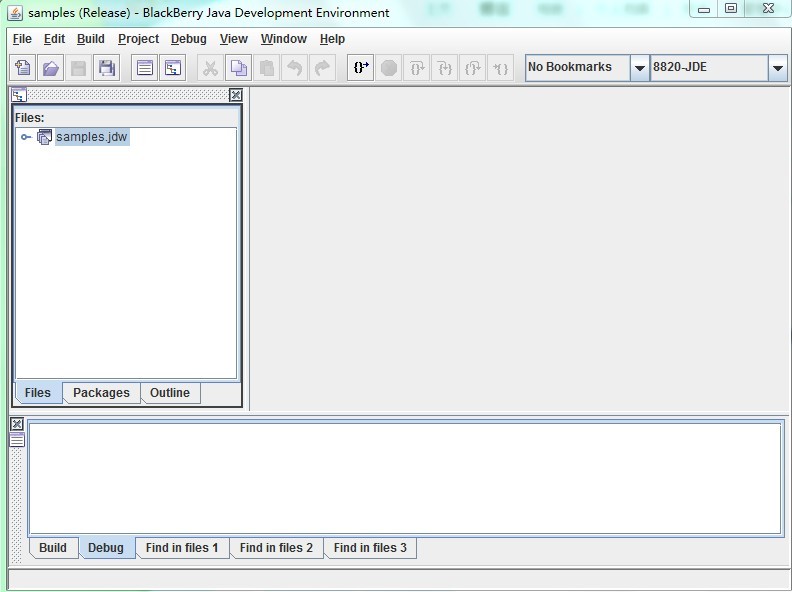Click the No Bookmarks combo box field
The image size is (792, 592).
coord(578,68)
